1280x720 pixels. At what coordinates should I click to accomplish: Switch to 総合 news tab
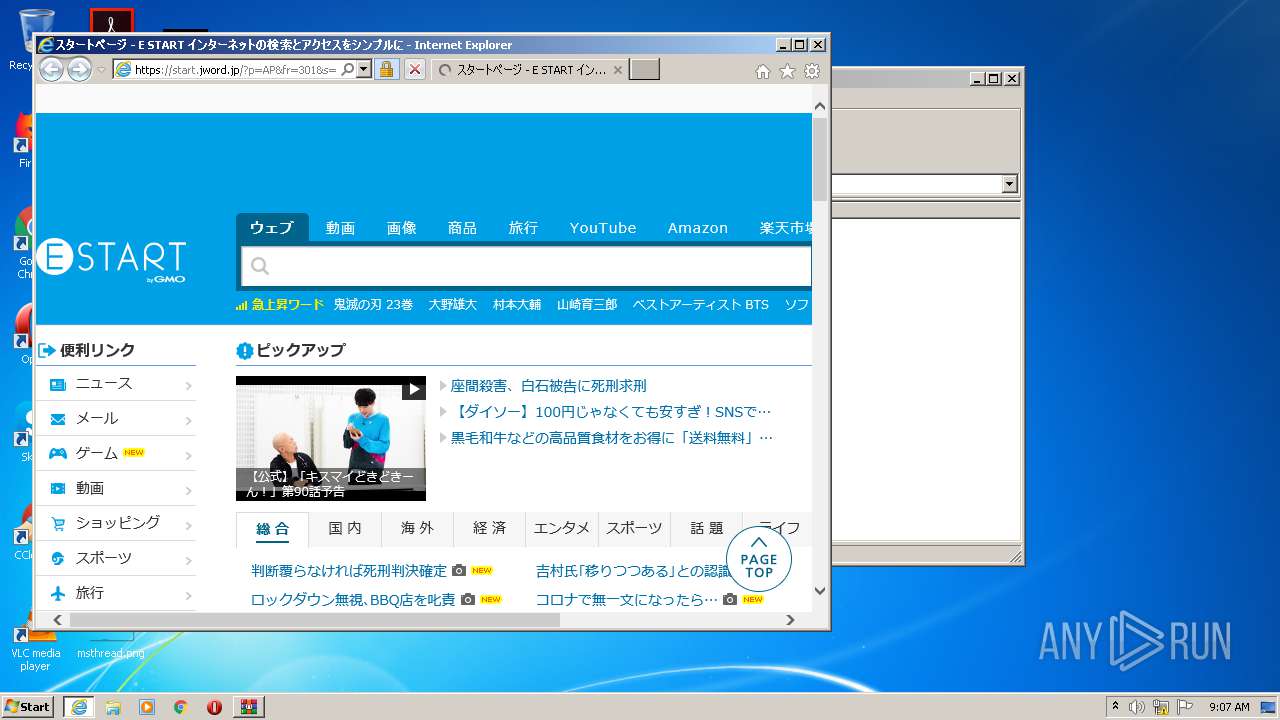coord(272,529)
